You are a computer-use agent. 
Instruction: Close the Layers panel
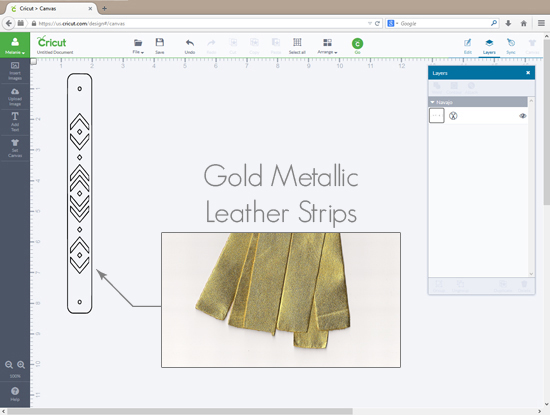[x=528, y=73]
